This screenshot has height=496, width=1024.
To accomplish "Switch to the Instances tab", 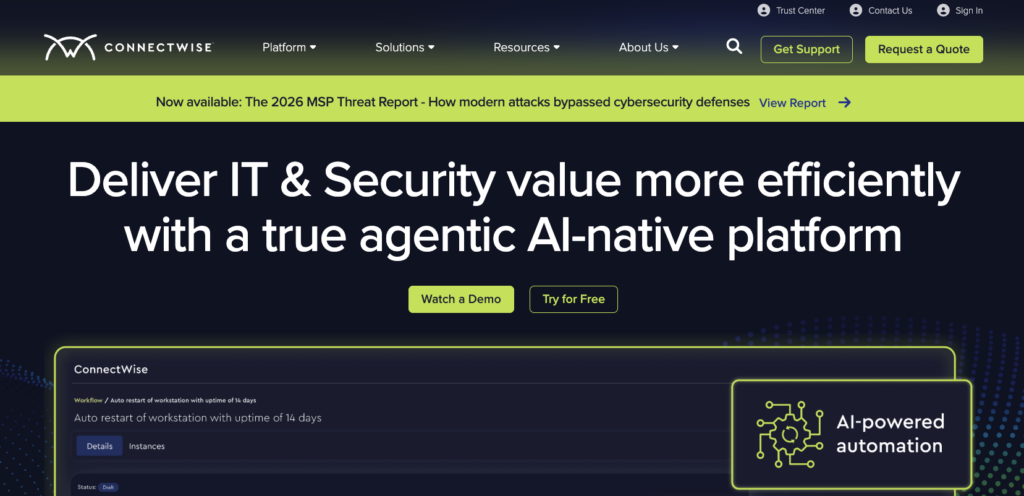I will [x=147, y=446].
